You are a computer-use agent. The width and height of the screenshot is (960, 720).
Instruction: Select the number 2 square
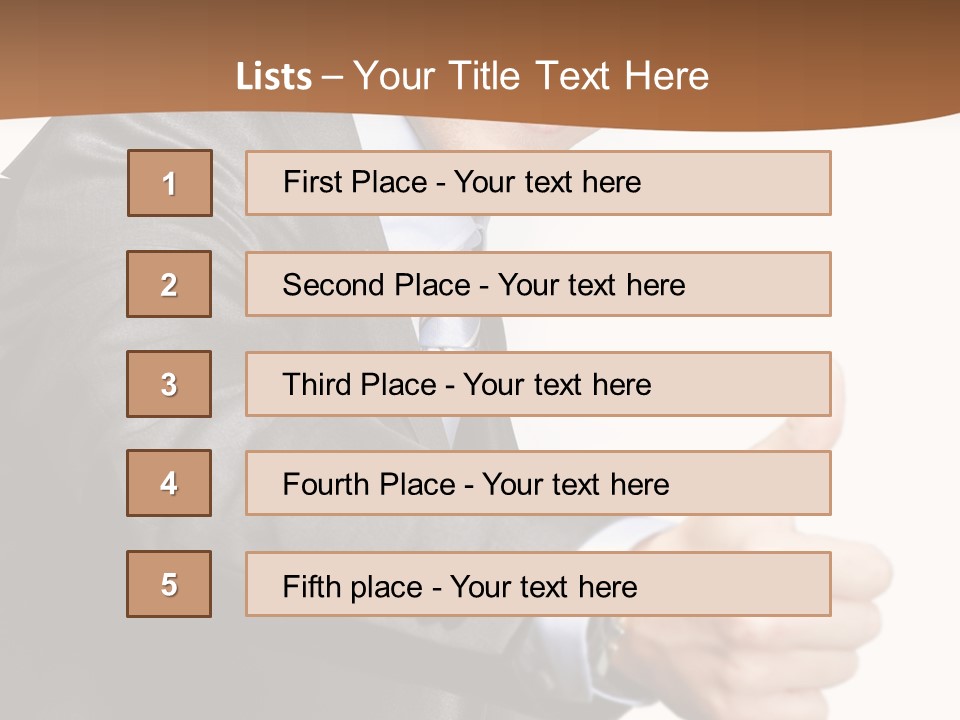pyautogui.click(x=169, y=284)
